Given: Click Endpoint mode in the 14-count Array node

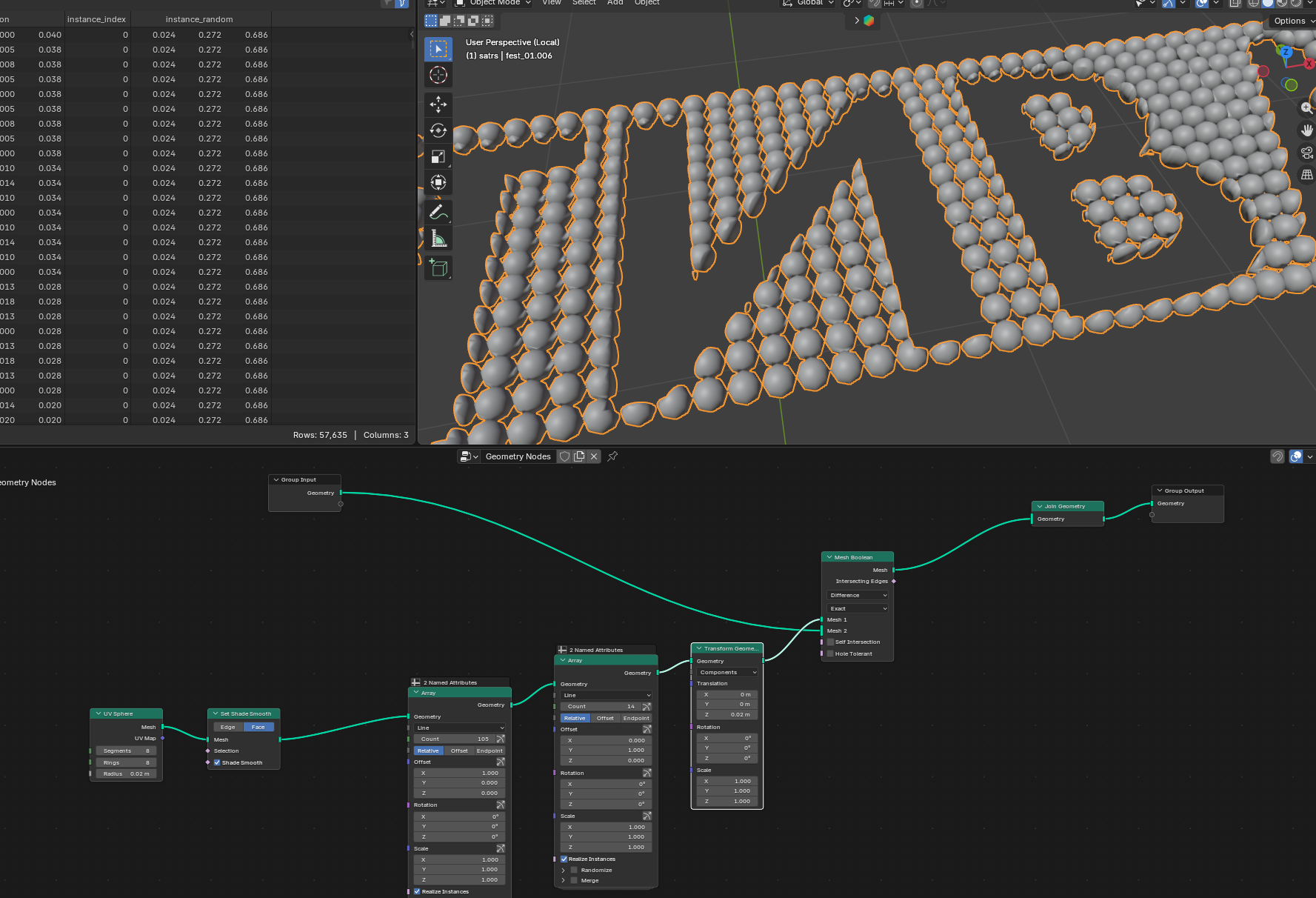Looking at the screenshot, I should tap(635, 718).
